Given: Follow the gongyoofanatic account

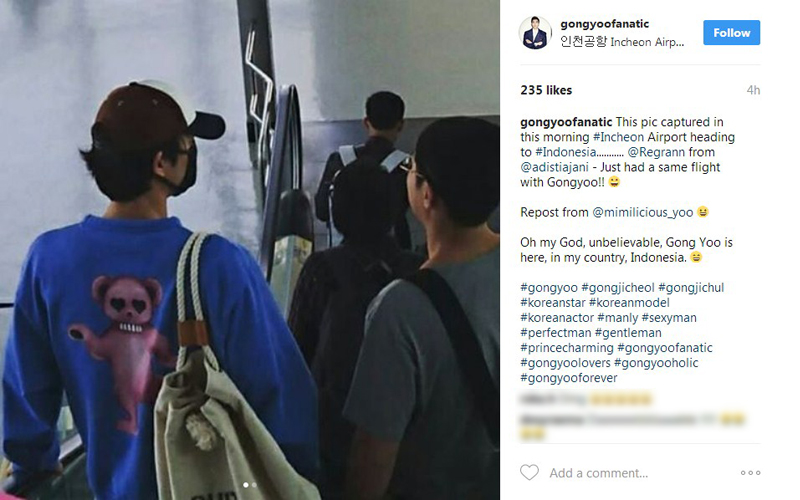Looking at the screenshot, I should click(731, 33).
